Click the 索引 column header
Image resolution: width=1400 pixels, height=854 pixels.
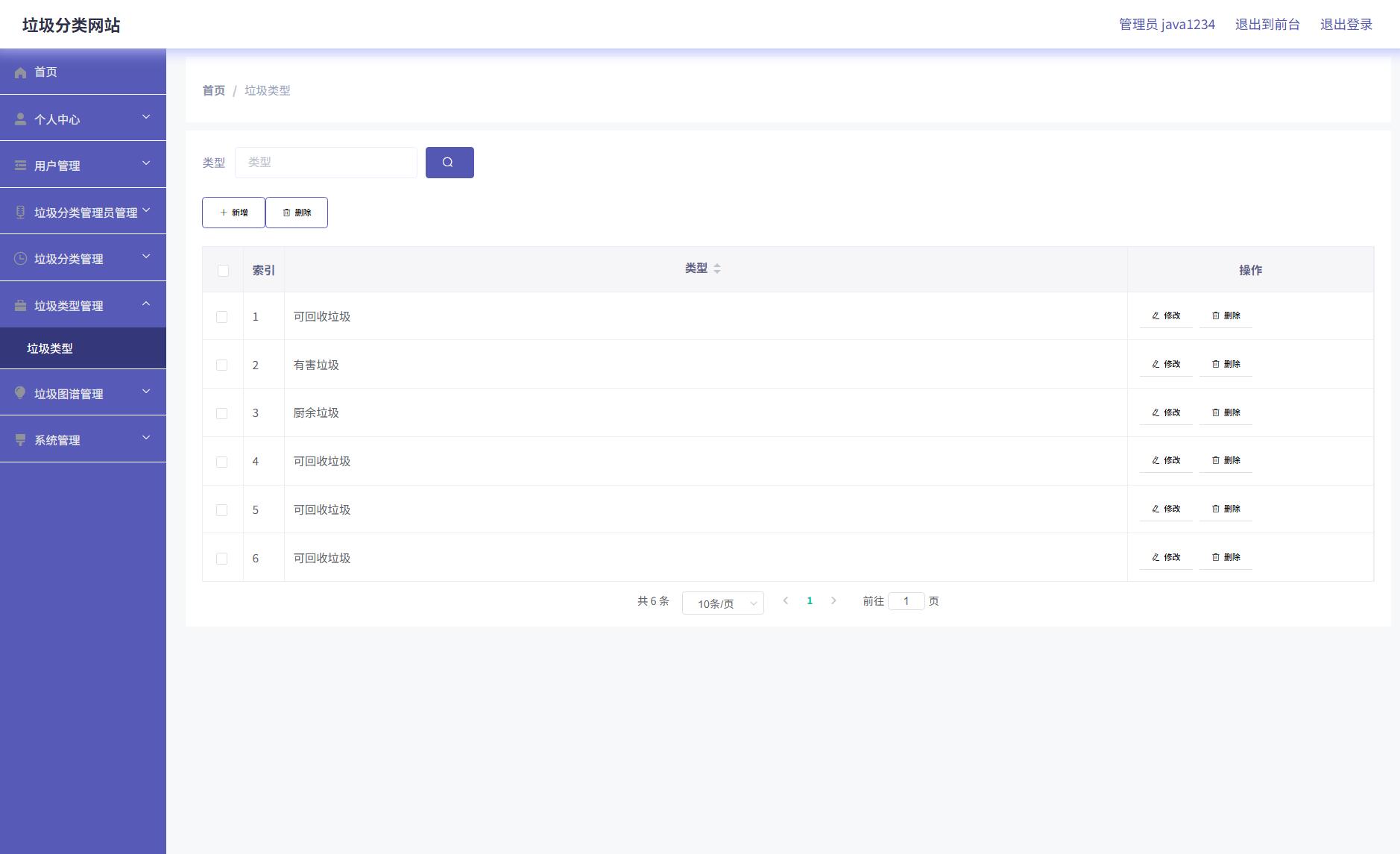pyautogui.click(x=264, y=270)
